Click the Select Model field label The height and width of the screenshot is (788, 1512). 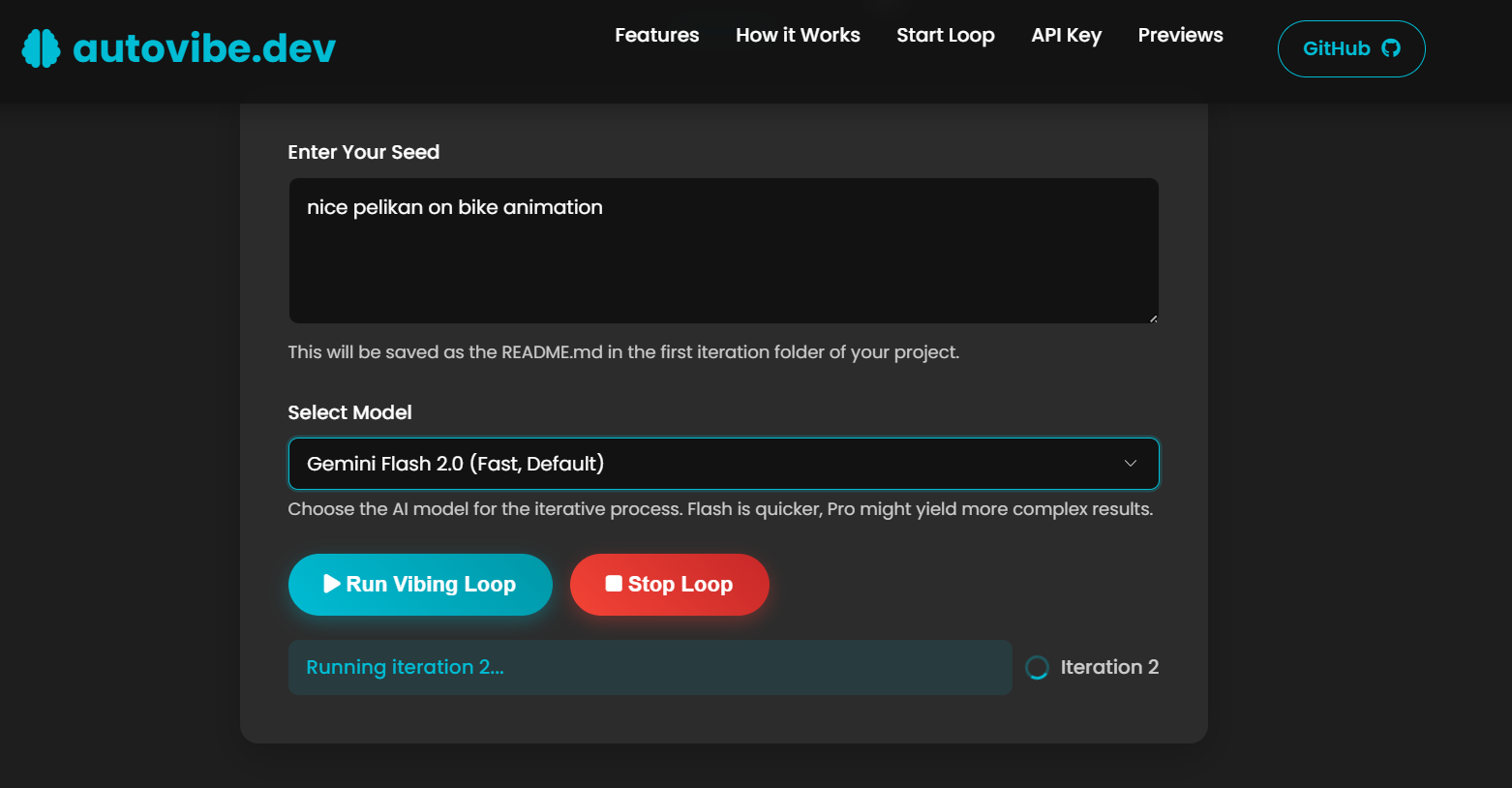[x=349, y=412]
